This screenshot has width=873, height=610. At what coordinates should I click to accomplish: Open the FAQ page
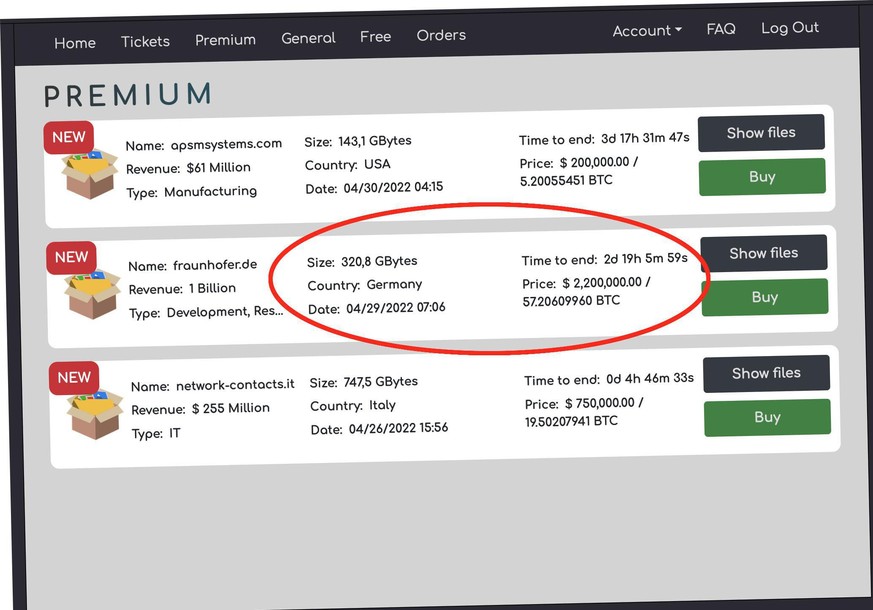[721, 29]
